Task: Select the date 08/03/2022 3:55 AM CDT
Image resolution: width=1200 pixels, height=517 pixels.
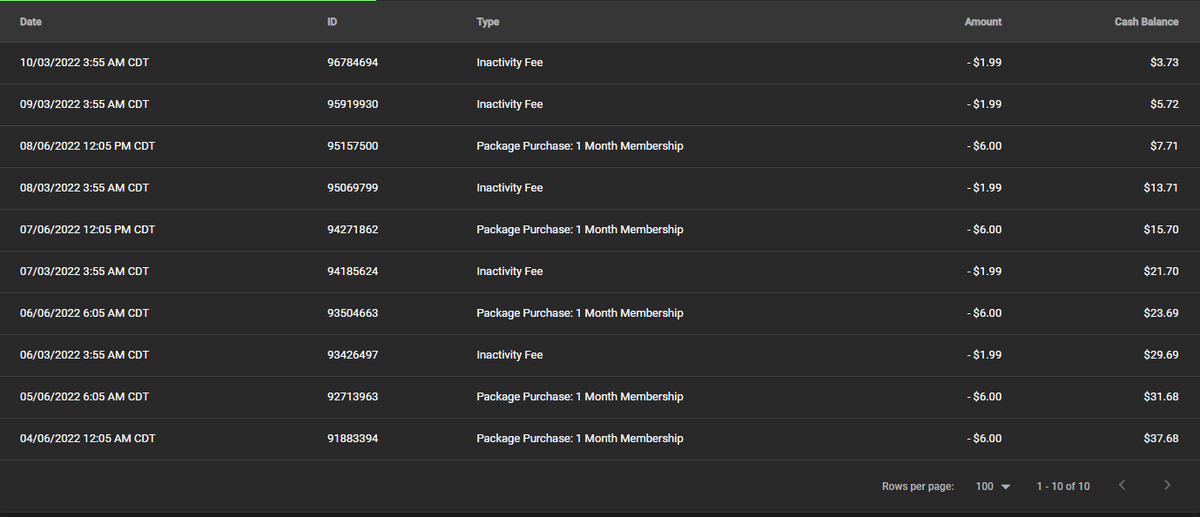Action: pyautogui.click(x=84, y=188)
